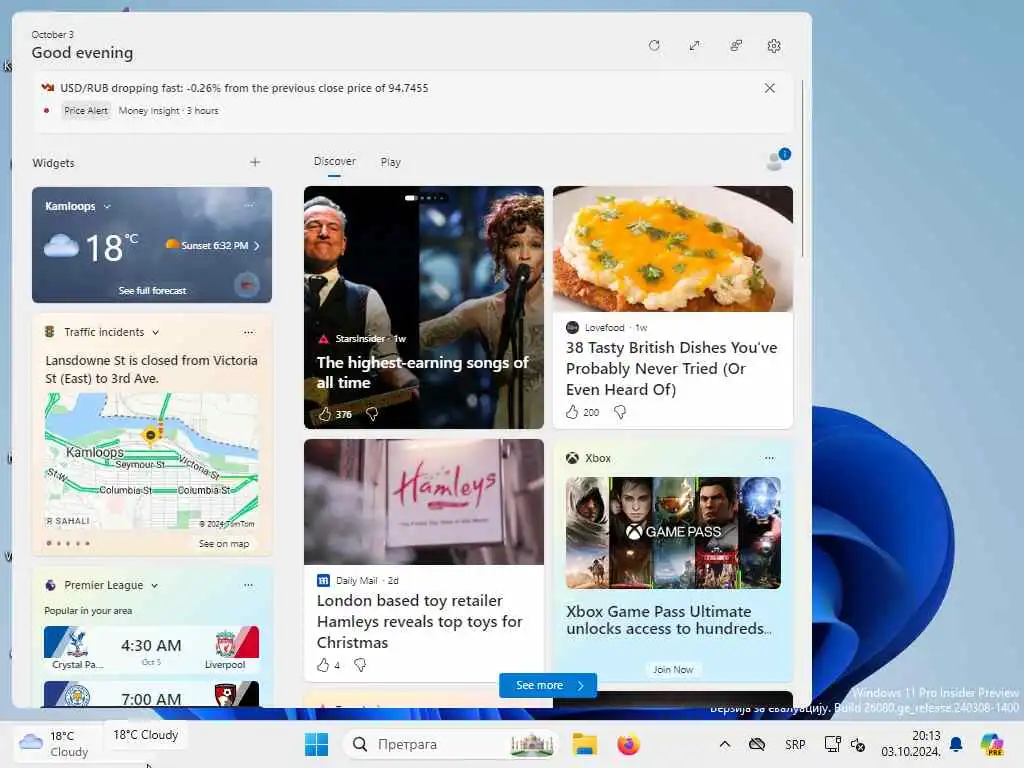The image size is (1024, 768).
Task: Open Copilot preview icon in taskbar
Action: tap(992, 744)
